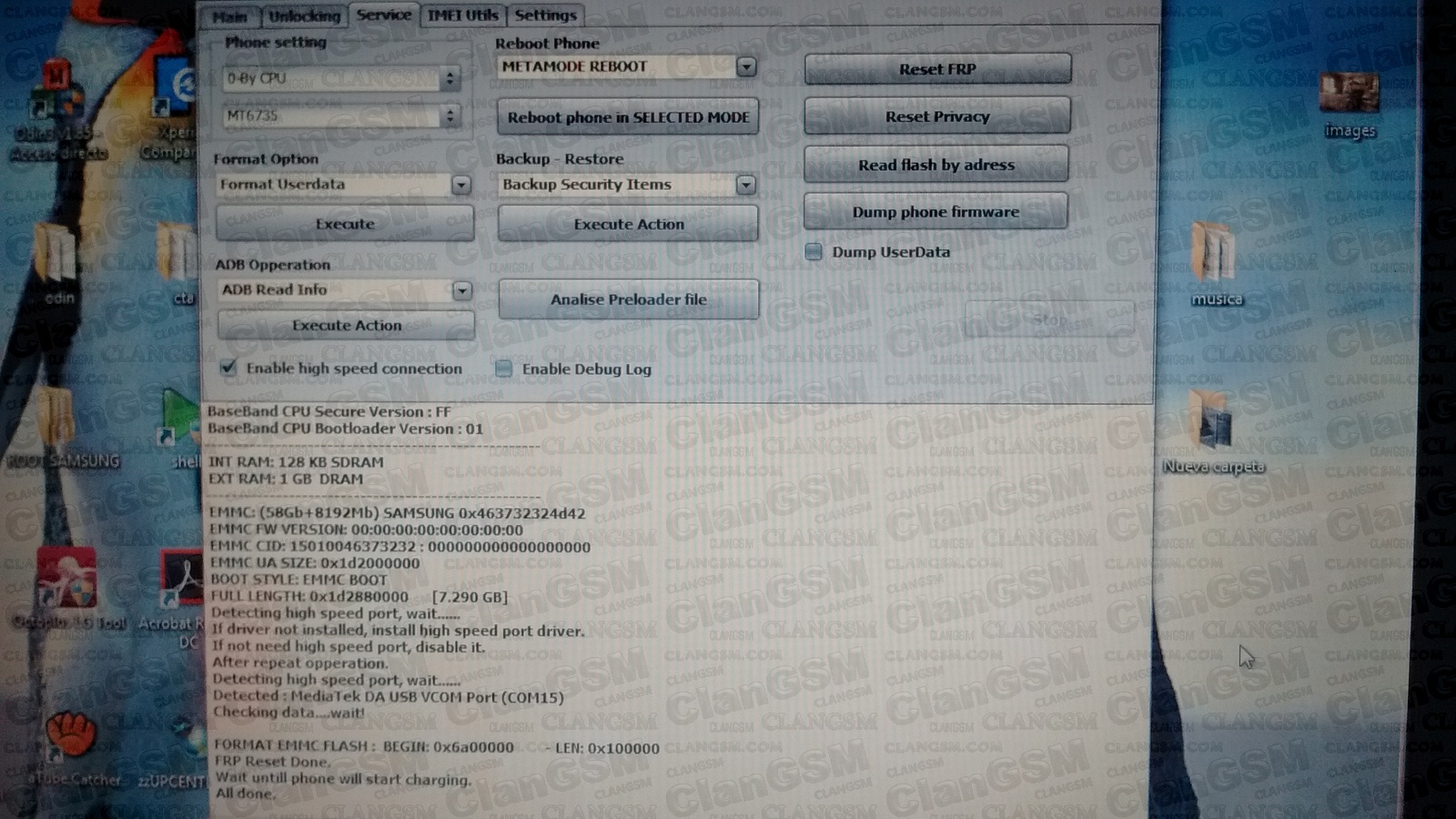Launch Octoplus tool desktop icon
The width and height of the screenshot is (1456, 819).
pos(67,589)
